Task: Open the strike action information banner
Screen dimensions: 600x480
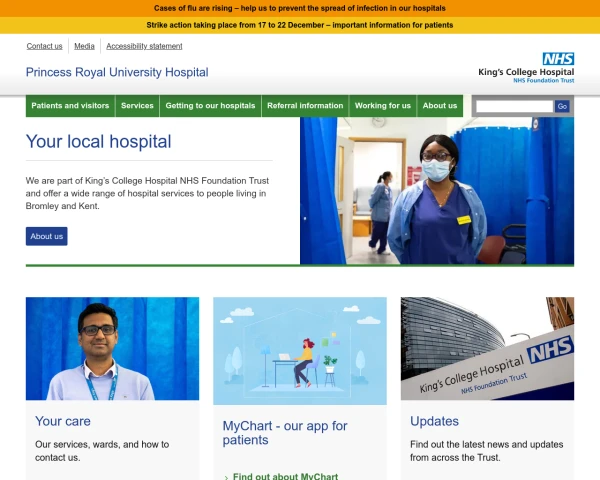Action: (300, 25)
